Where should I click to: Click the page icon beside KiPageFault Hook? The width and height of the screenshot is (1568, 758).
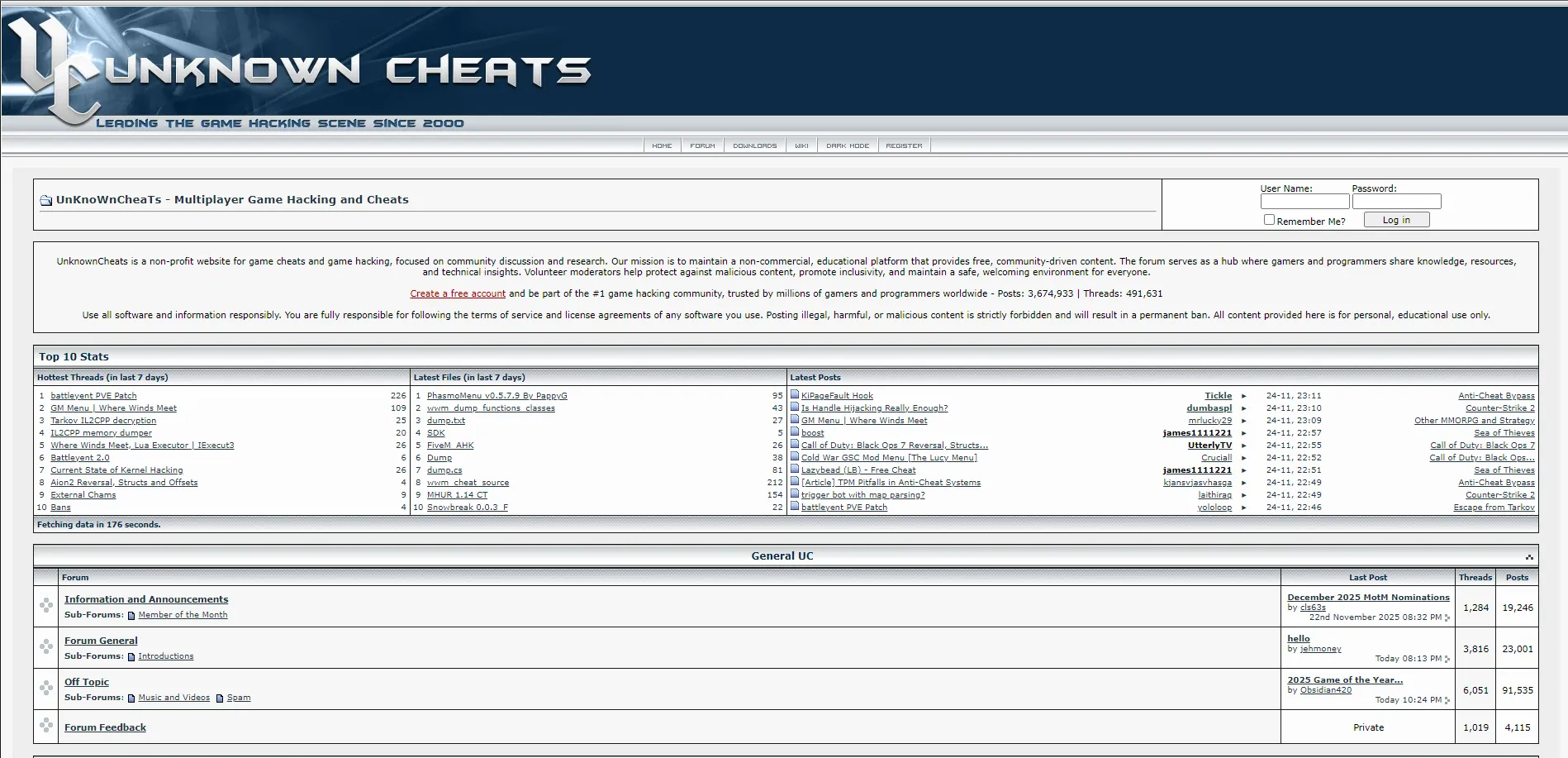(793, 395)
